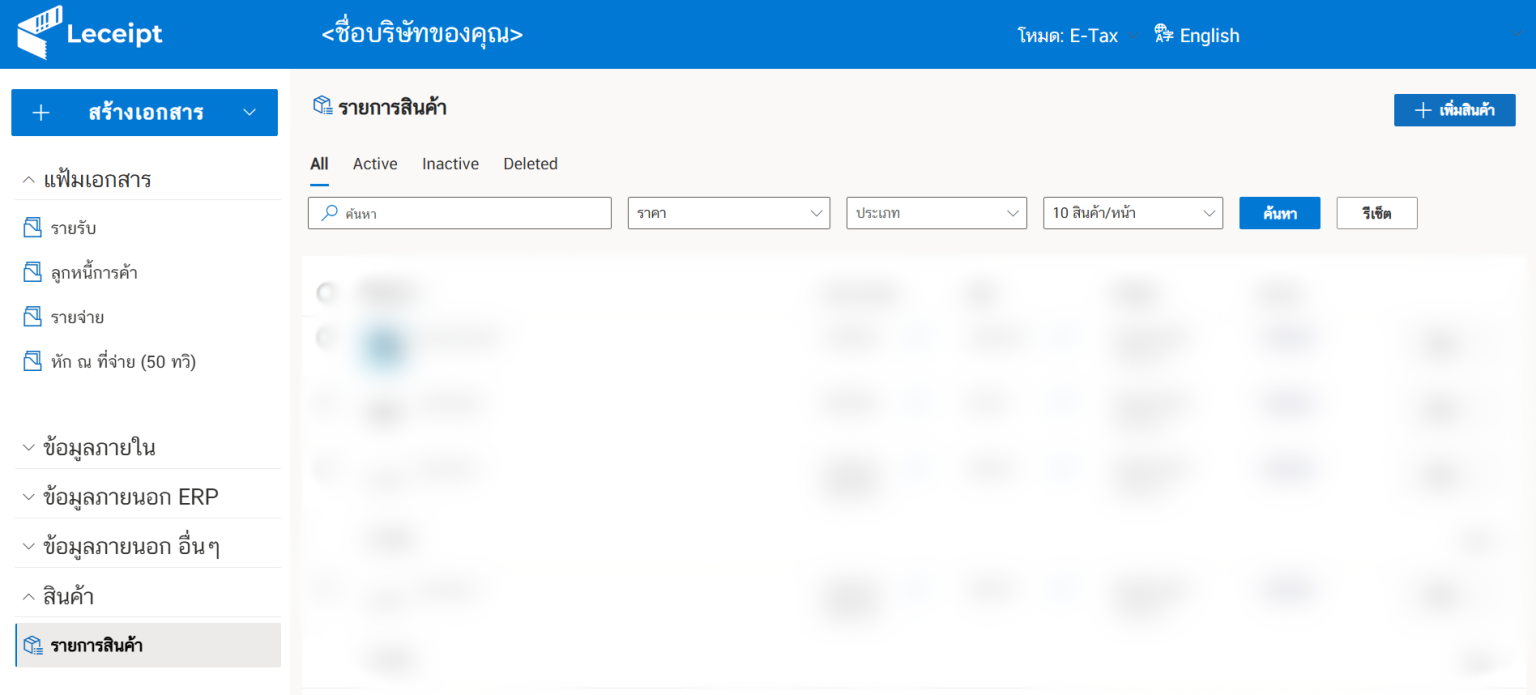1536x695 pixels.
Task: Click the หัก ณ ที่จ่าย (50 ทวิ) icon
Action: (x=32, y=361)
